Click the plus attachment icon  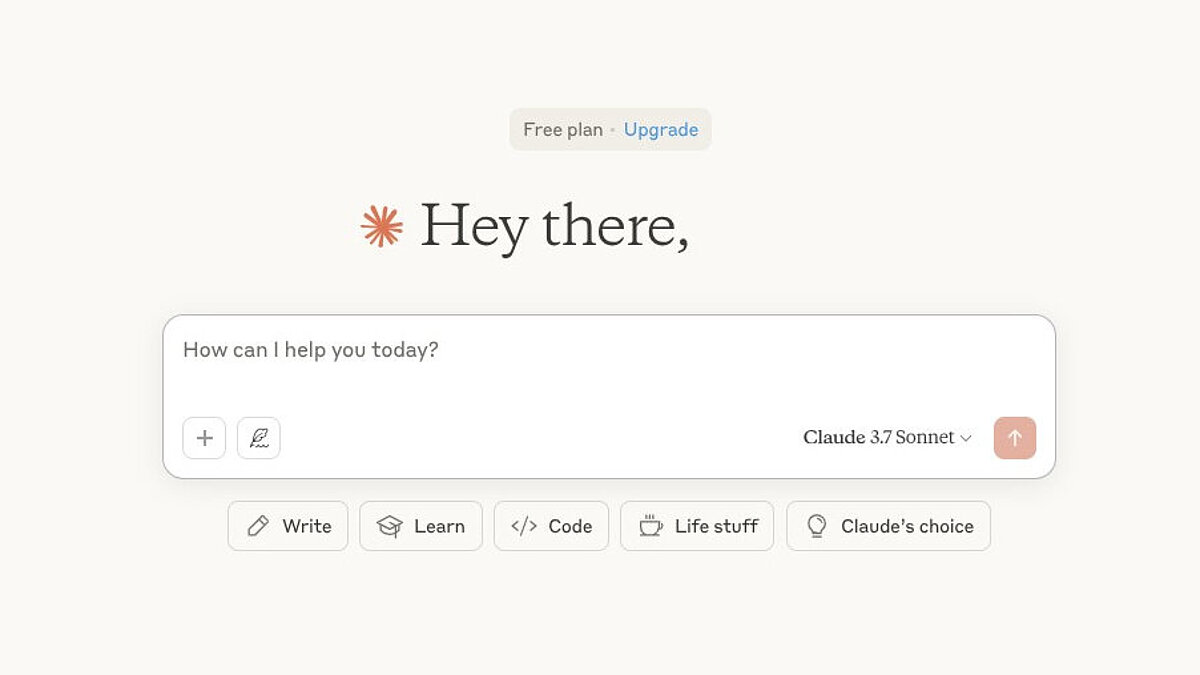(x=204, y=438)
